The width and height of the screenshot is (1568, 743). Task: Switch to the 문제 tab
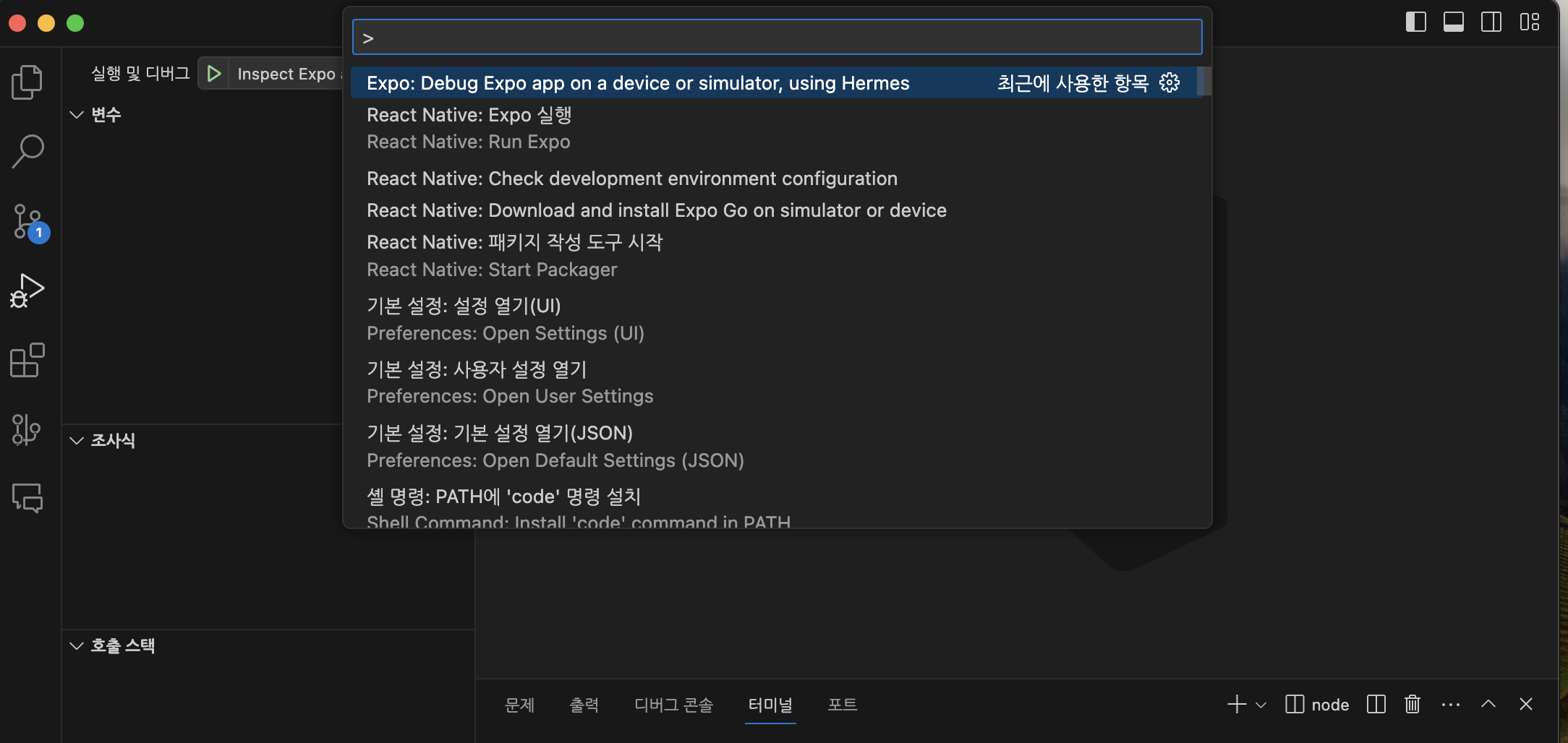519,704
